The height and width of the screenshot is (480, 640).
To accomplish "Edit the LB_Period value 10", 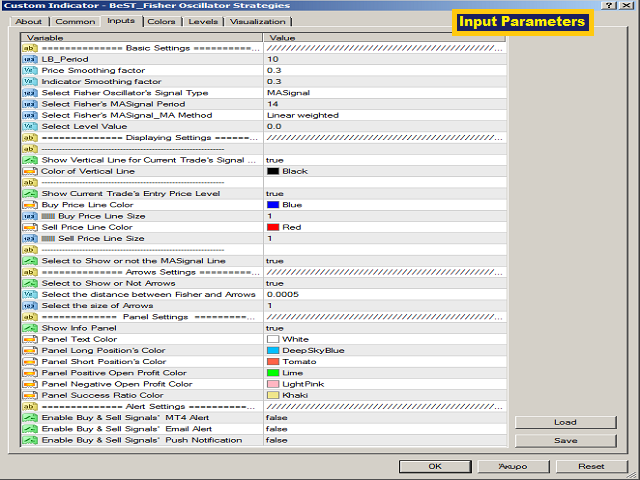I will tap(385, 59).
